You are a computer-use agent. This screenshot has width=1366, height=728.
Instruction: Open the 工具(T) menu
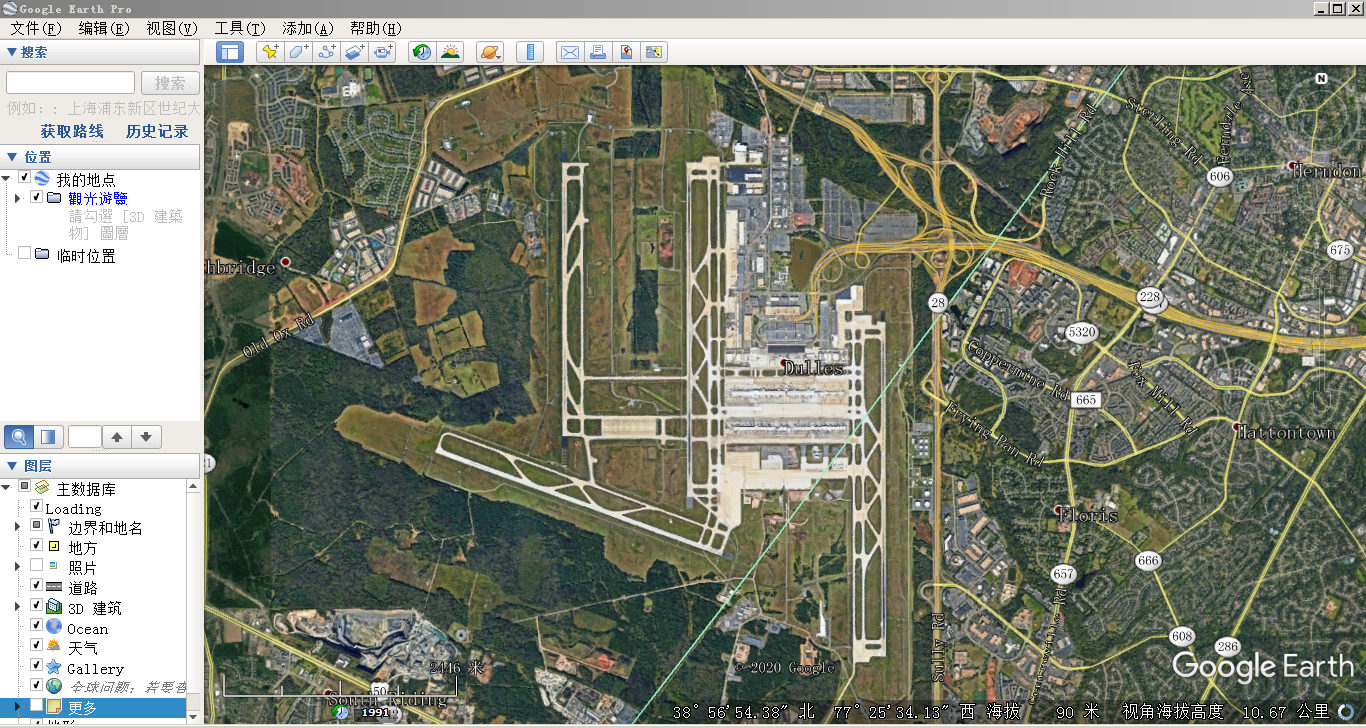240,28
